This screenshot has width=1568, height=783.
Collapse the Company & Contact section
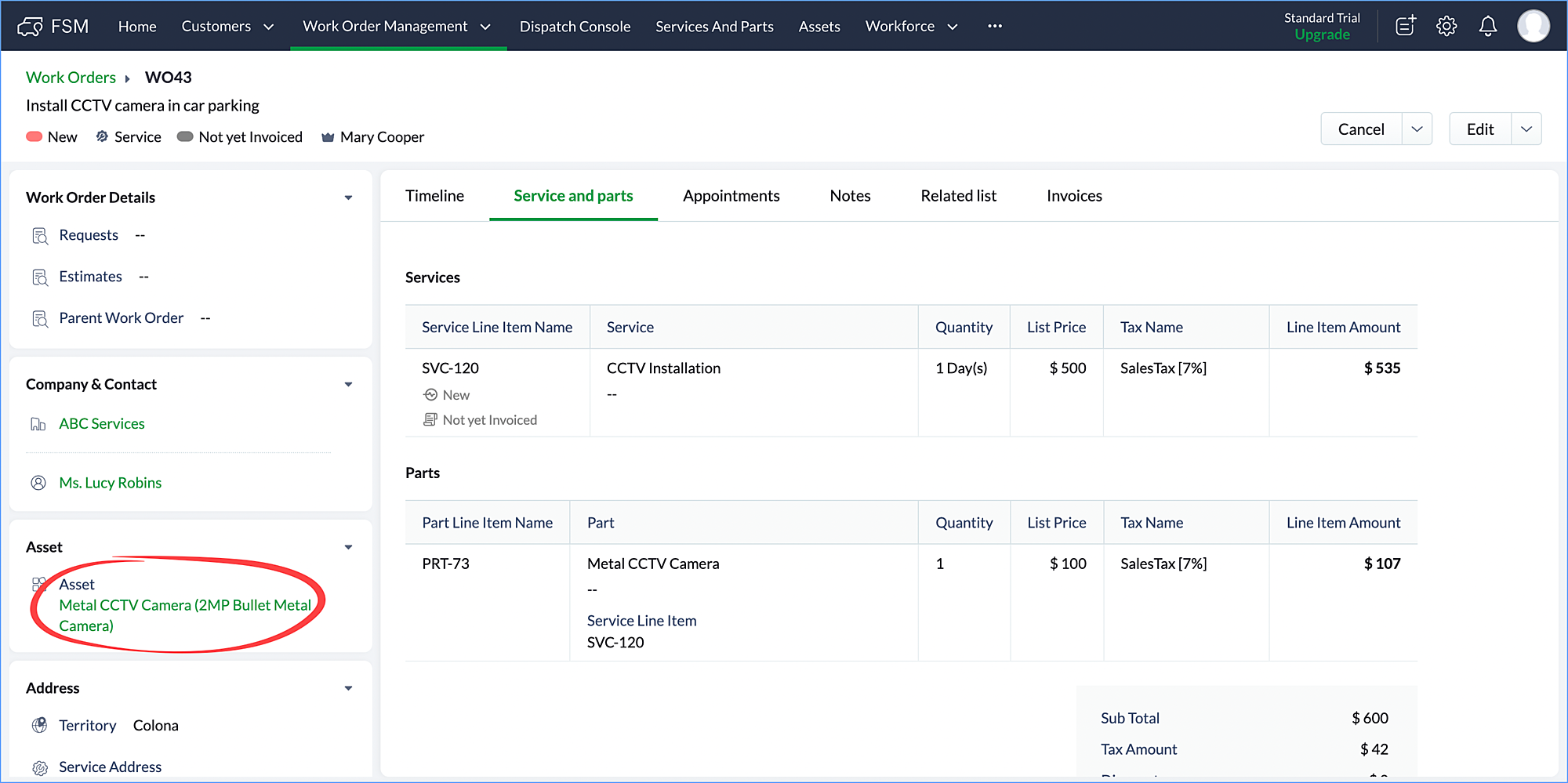(x=348, y=384)
